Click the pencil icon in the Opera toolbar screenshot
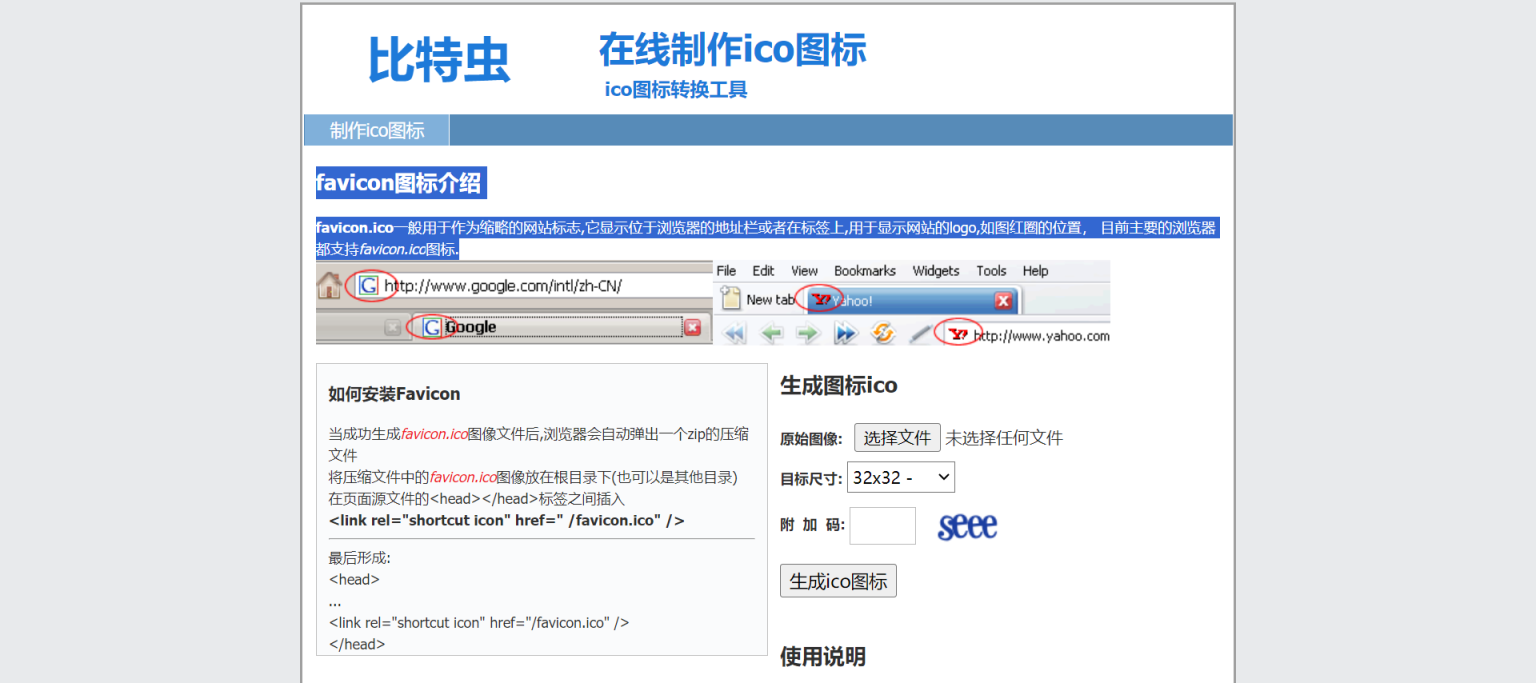 click(919, 331)
